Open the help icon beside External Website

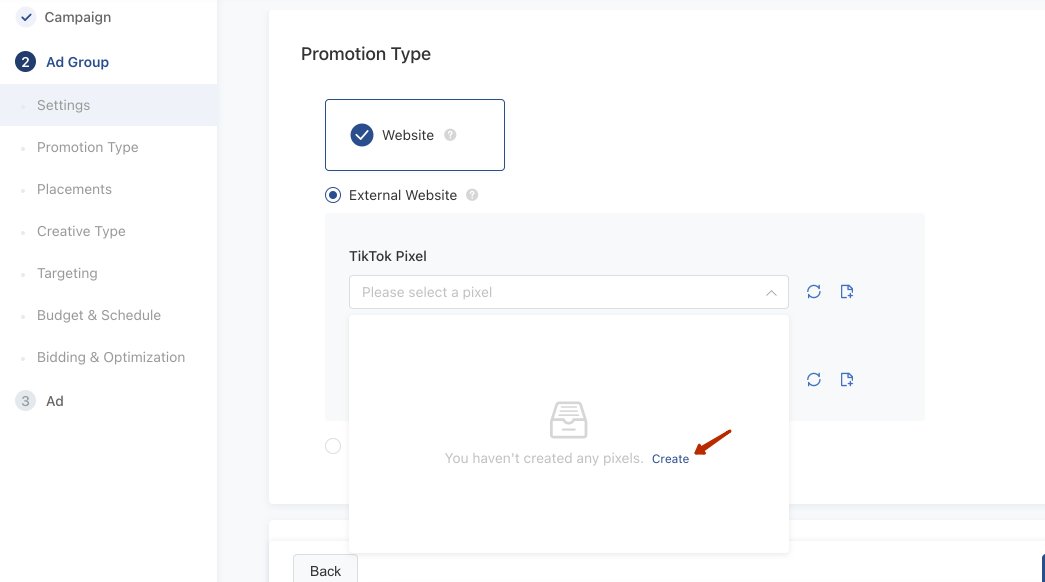click(x=472, y=195)
